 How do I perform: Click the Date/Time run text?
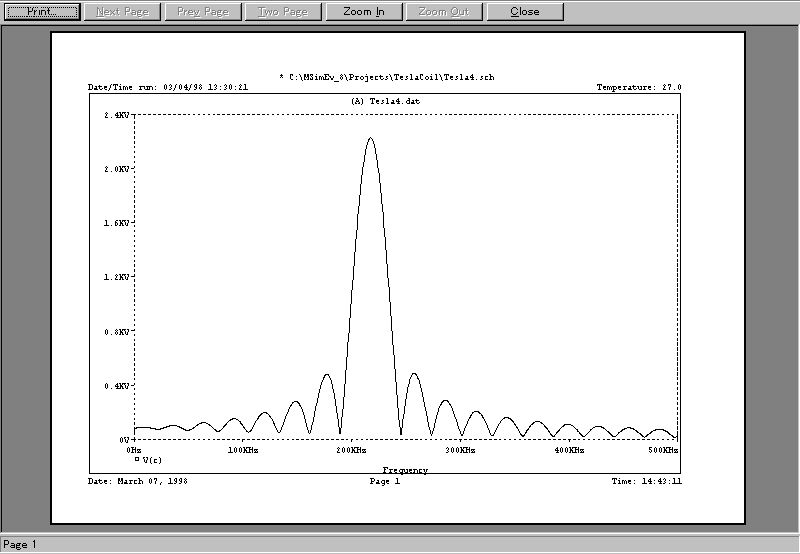coord(168,88)
